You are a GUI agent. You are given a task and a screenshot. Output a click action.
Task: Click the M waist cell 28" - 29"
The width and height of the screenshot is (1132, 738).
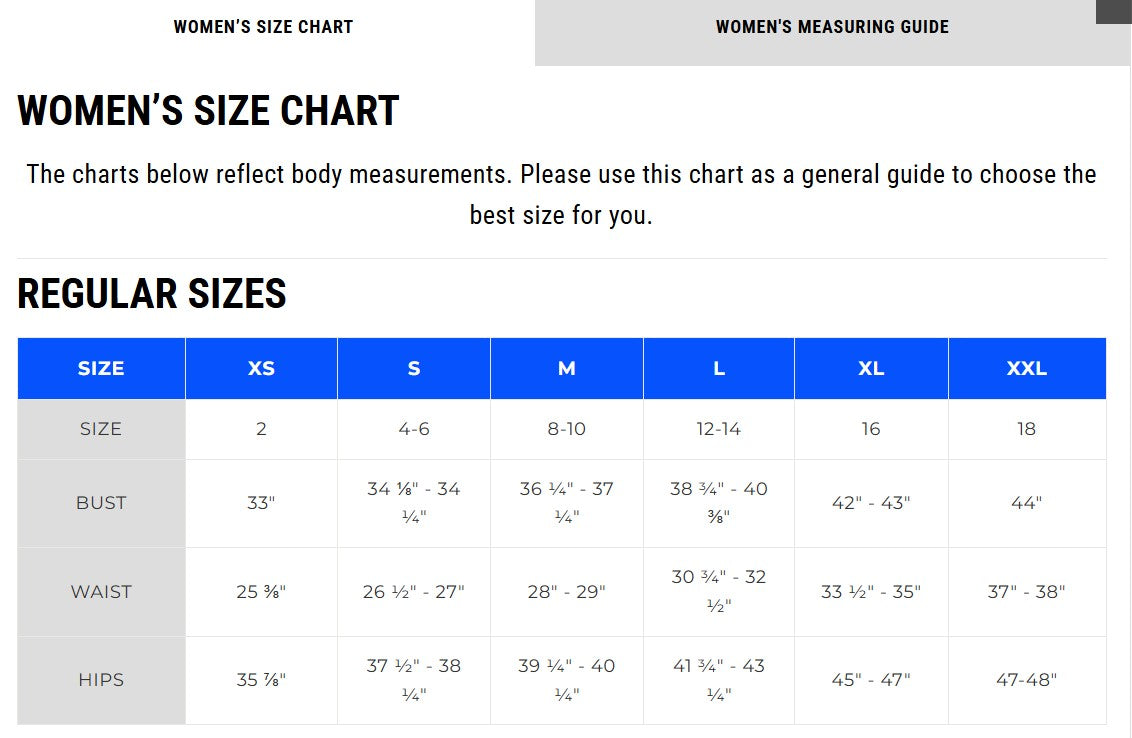click(566, 591)
